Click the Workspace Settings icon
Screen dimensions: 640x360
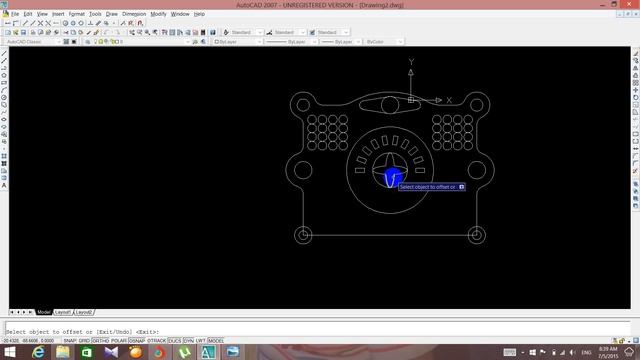pyautogui.click(x=66, y=42)
